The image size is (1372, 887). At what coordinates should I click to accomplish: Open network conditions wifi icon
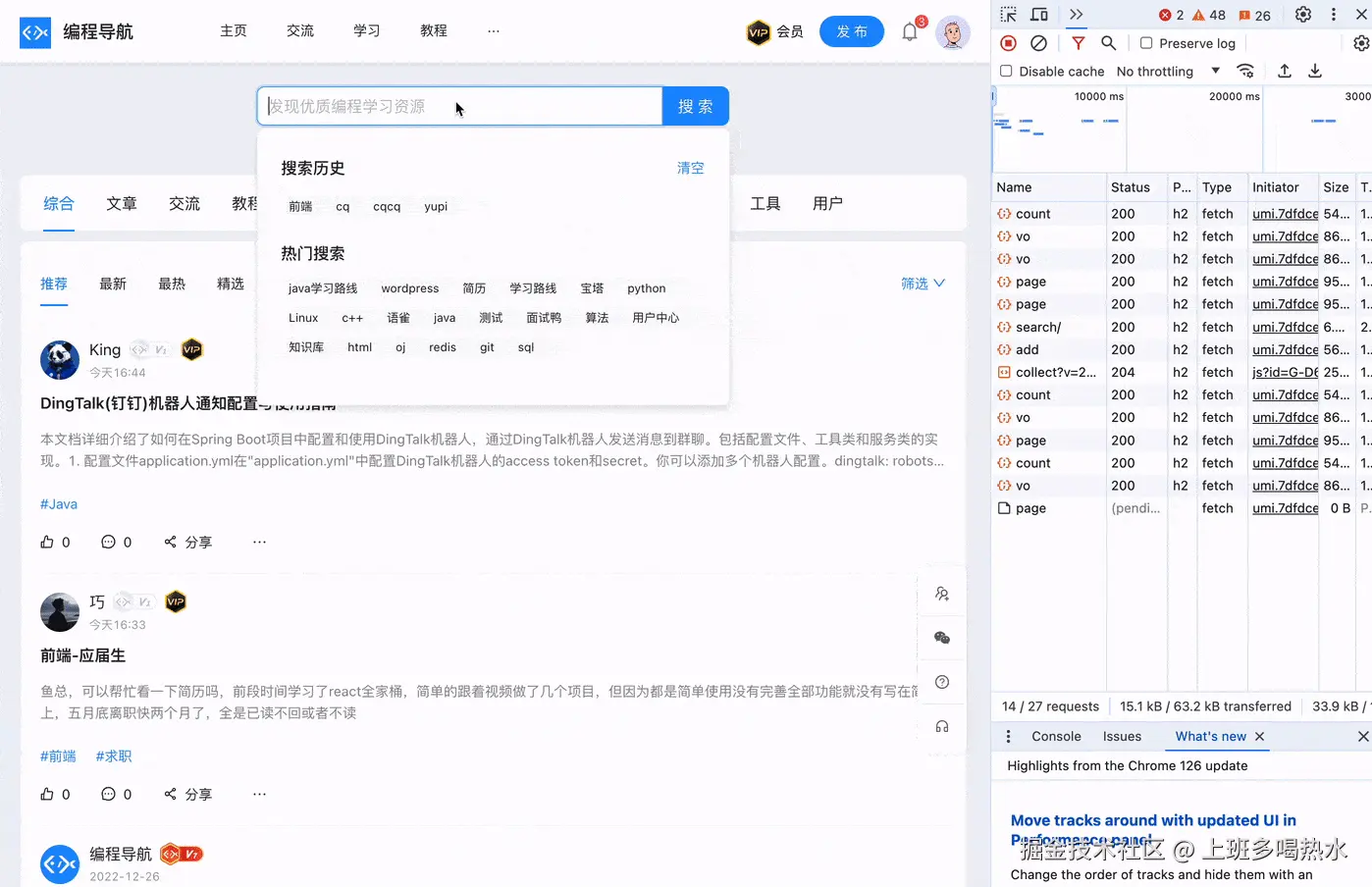[1245, 71]
